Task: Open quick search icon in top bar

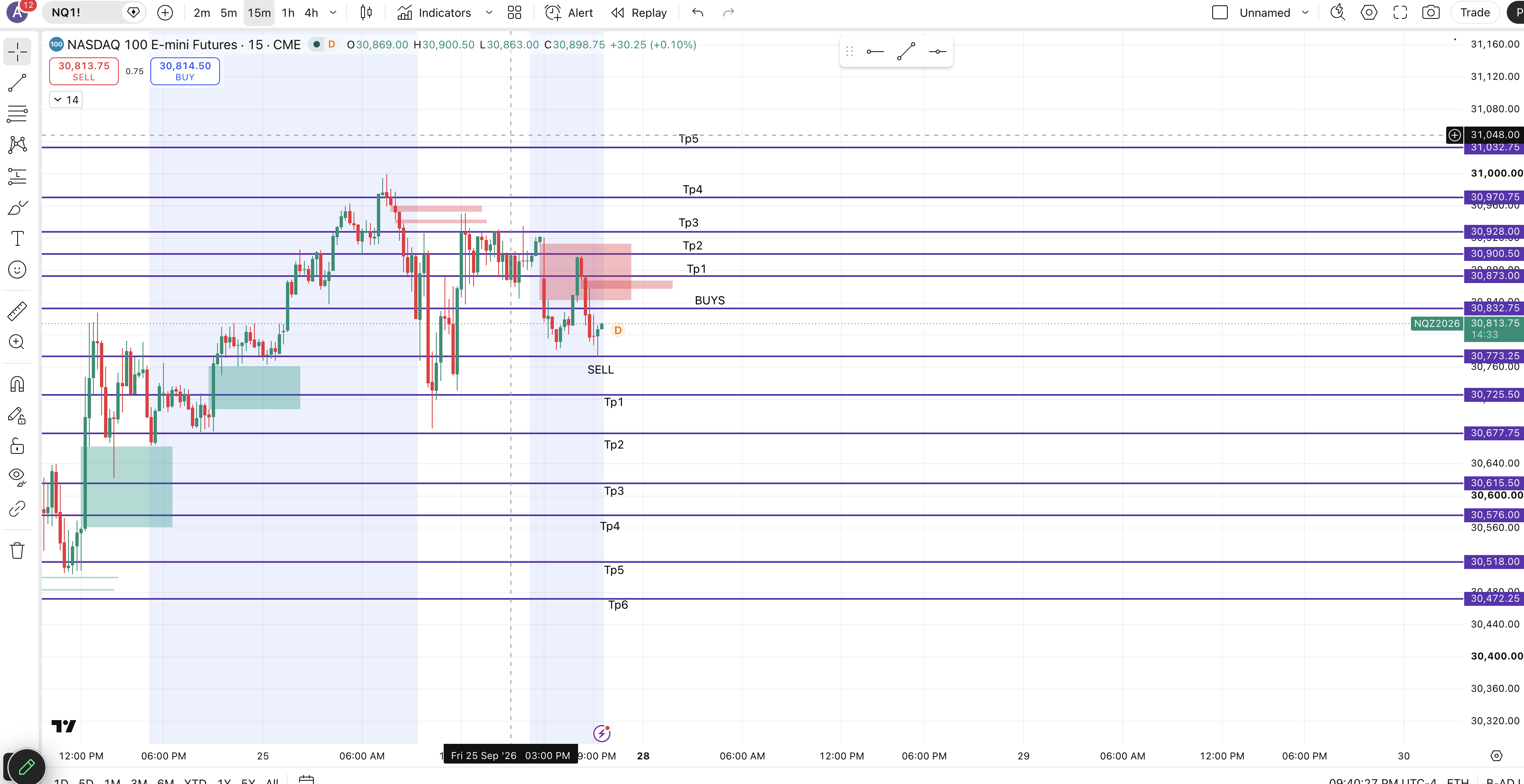Action: click(1338, 12)
